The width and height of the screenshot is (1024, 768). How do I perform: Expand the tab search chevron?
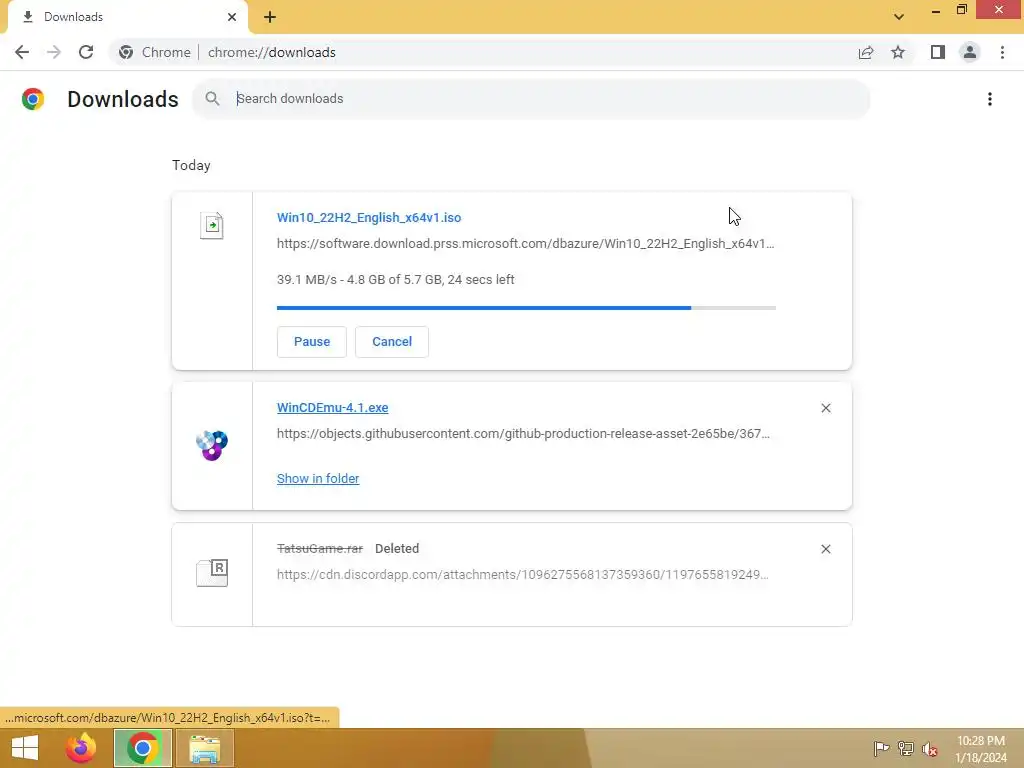[899, 16]
